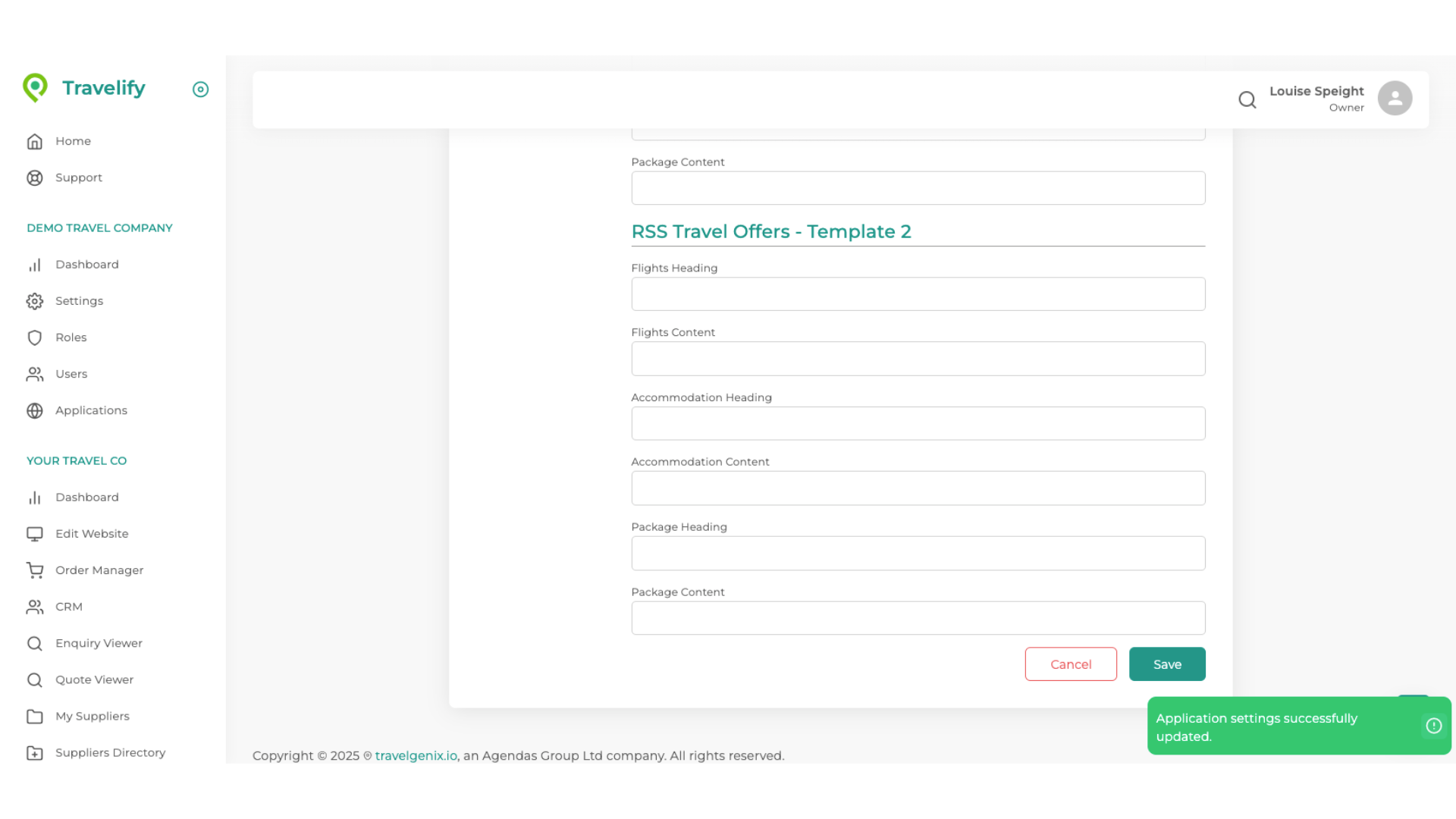The width and height of the screenshot is (1456, 819).
Task: Focus the Accommodation Content field
Action: (x=918, y=488)
